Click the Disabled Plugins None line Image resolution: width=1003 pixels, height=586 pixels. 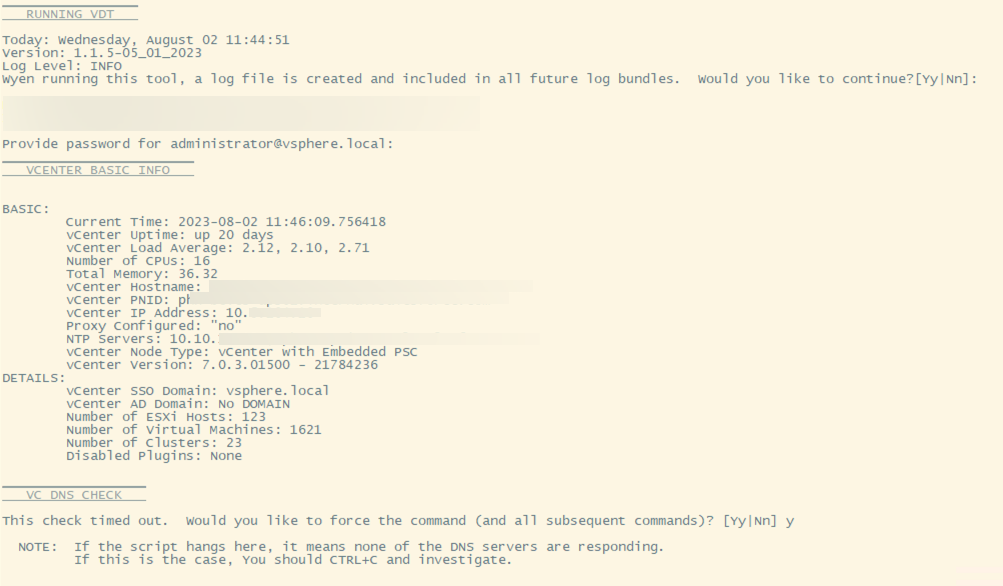click(153, 456)
